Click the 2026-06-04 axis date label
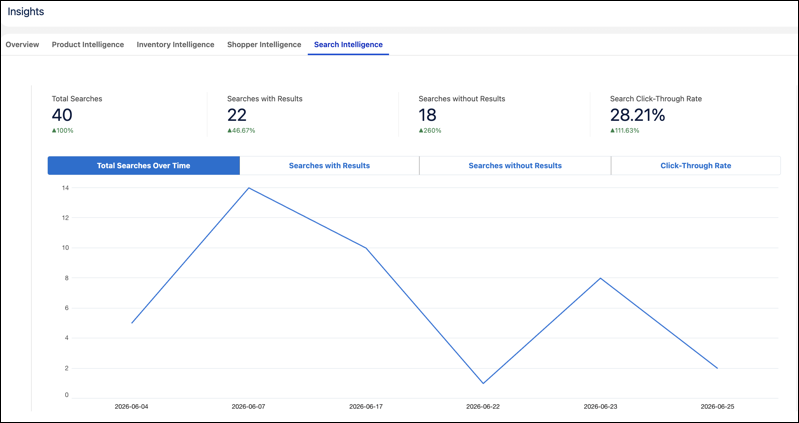Screen dimensions: 799x423 tap(131, 407)
